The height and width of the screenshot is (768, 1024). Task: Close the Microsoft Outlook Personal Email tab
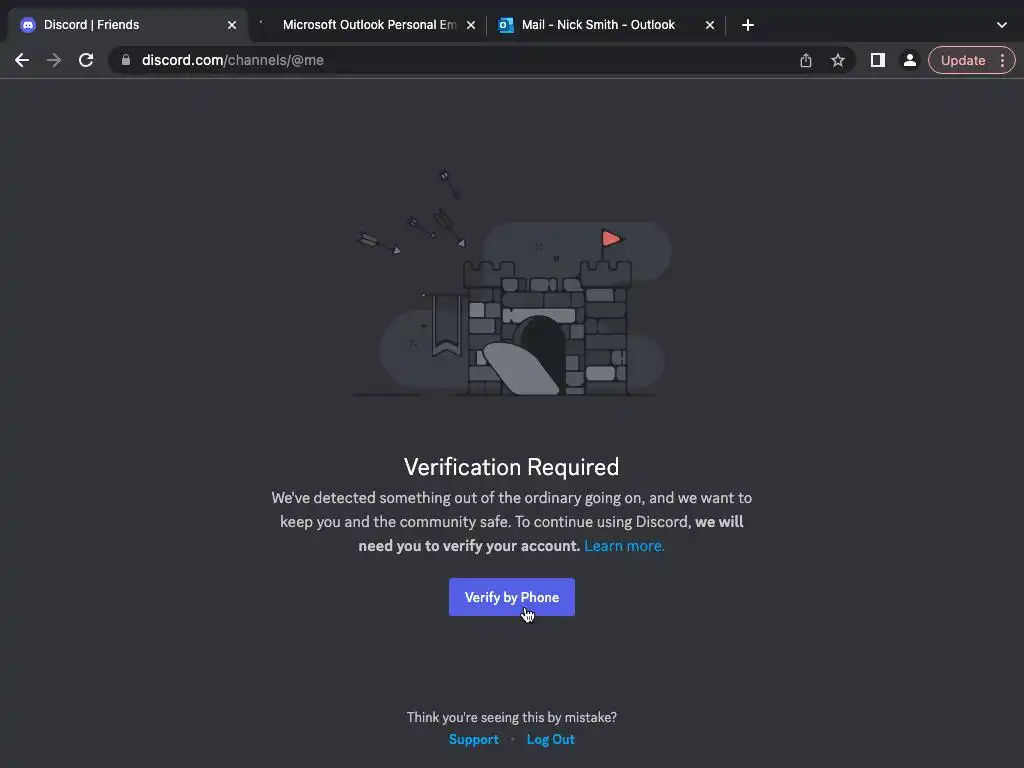click(x=471, y=25)
